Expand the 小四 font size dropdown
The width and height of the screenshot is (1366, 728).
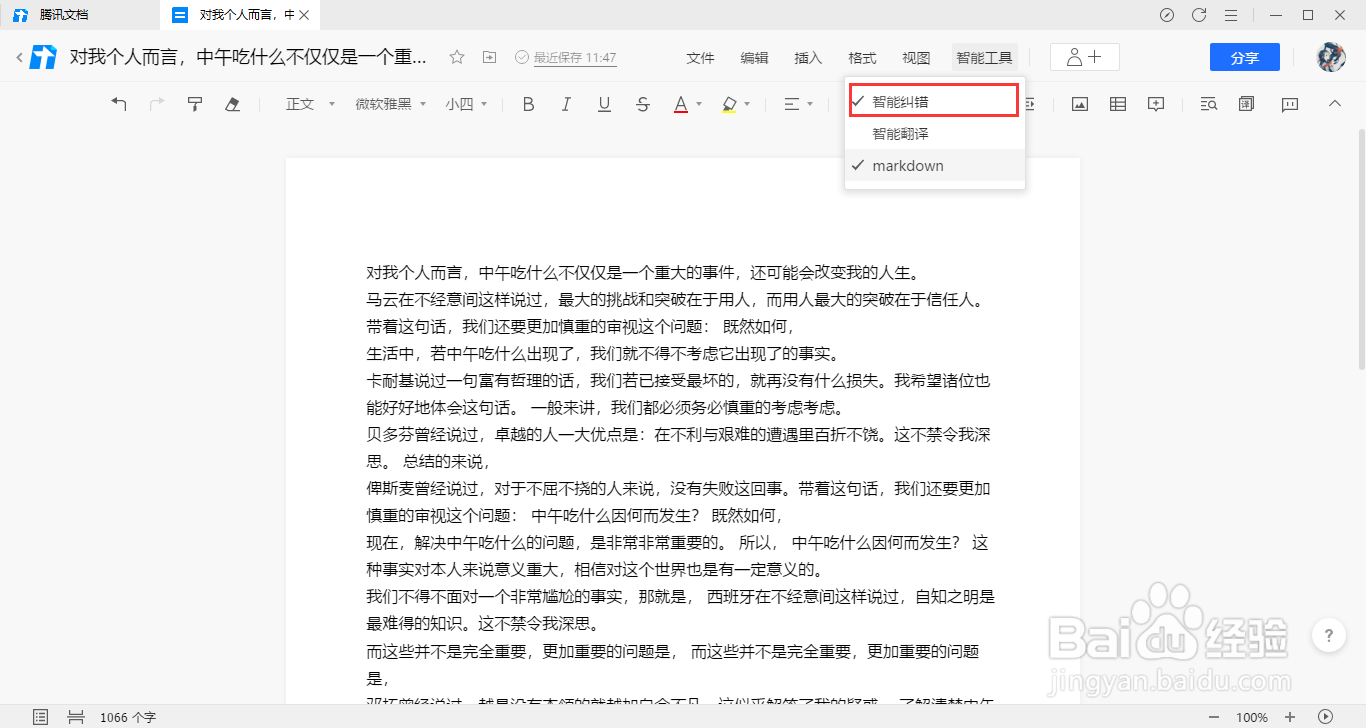pyautogui.click(x=467, y=104)
